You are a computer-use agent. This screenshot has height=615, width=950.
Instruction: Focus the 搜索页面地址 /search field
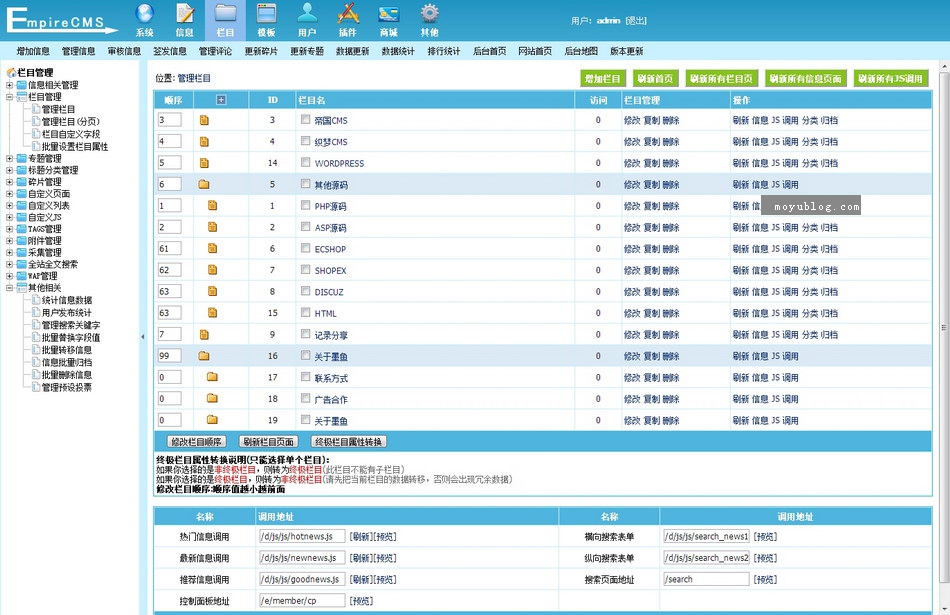(706, 579)
